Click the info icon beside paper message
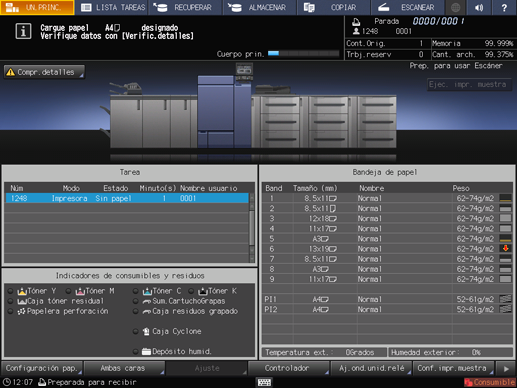 [x=23, y=32]
